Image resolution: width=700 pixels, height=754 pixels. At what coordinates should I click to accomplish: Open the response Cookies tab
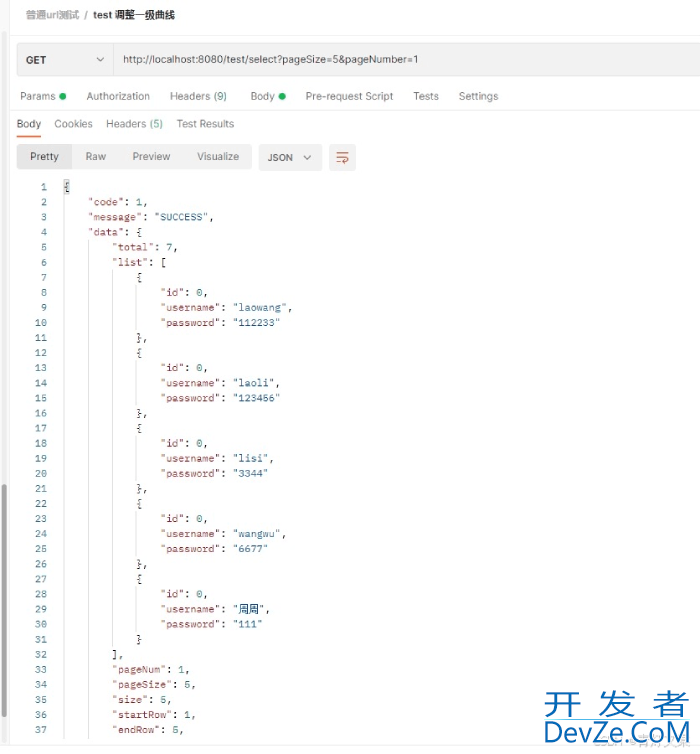pos(73,124)
